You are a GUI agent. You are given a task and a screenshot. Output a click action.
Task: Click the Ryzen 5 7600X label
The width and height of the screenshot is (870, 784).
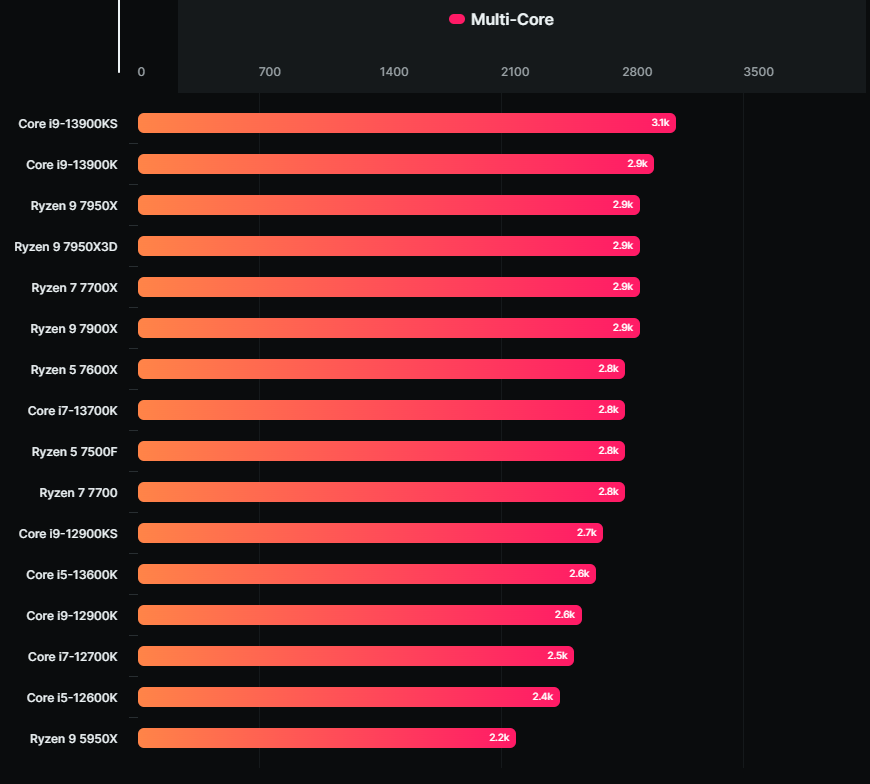click(x=74, y=370)
